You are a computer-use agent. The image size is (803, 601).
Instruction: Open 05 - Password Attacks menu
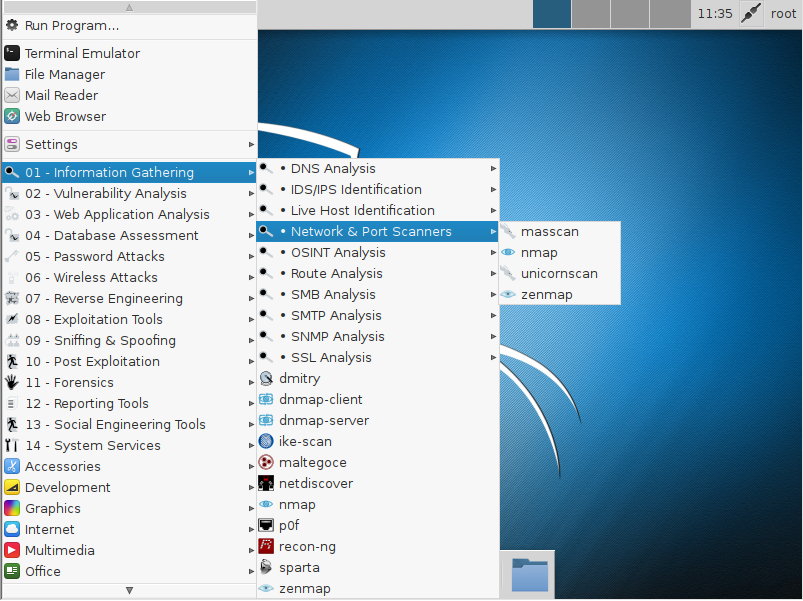pyautogui.click(x=129, y=256)
